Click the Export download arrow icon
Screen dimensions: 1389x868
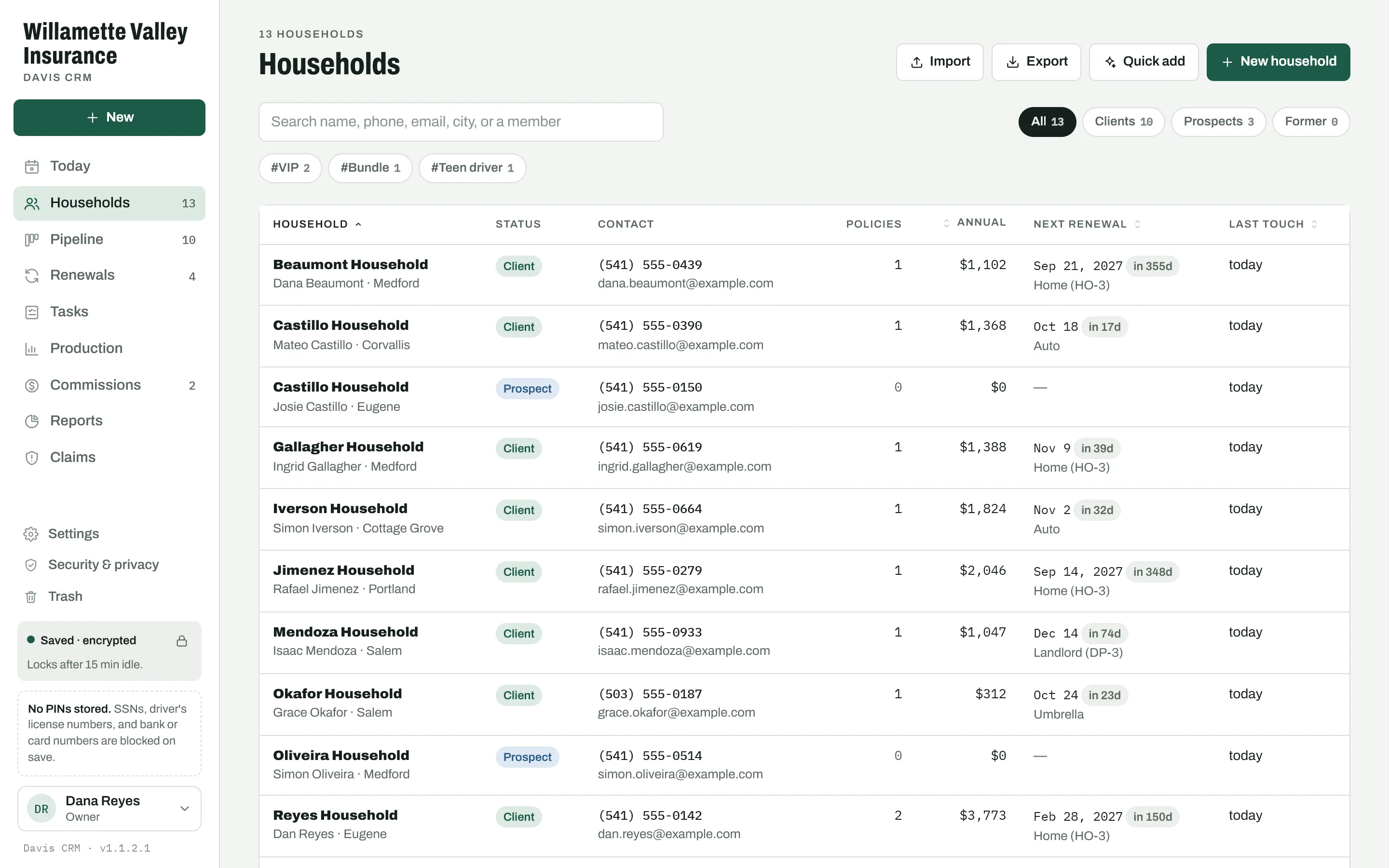point(1013,62)
